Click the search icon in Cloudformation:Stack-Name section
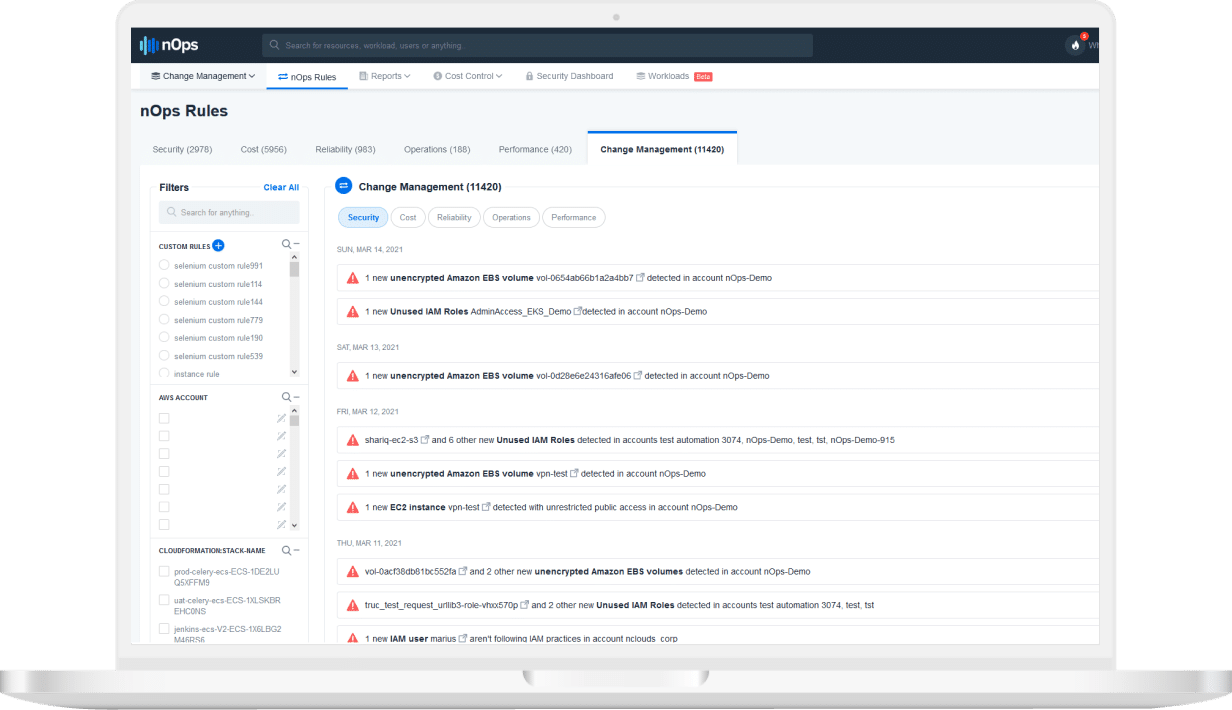Screen dimensions: 1232x710 tap(286, 550)
